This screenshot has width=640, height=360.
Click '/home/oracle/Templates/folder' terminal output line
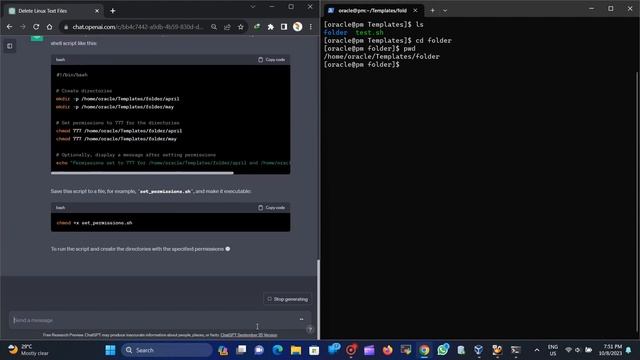coord(382,56)
